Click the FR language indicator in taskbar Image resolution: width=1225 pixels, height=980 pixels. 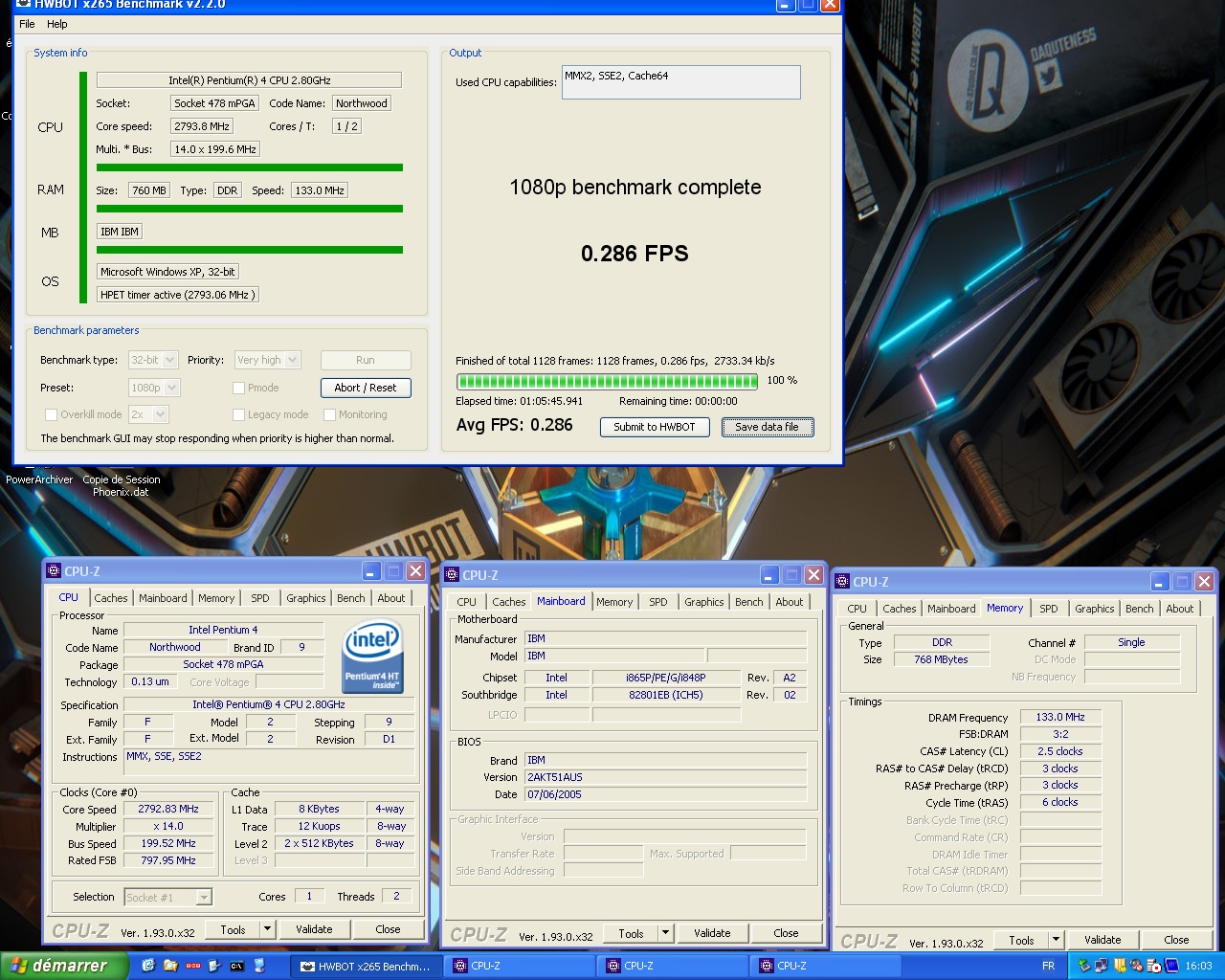[1048, 966]
